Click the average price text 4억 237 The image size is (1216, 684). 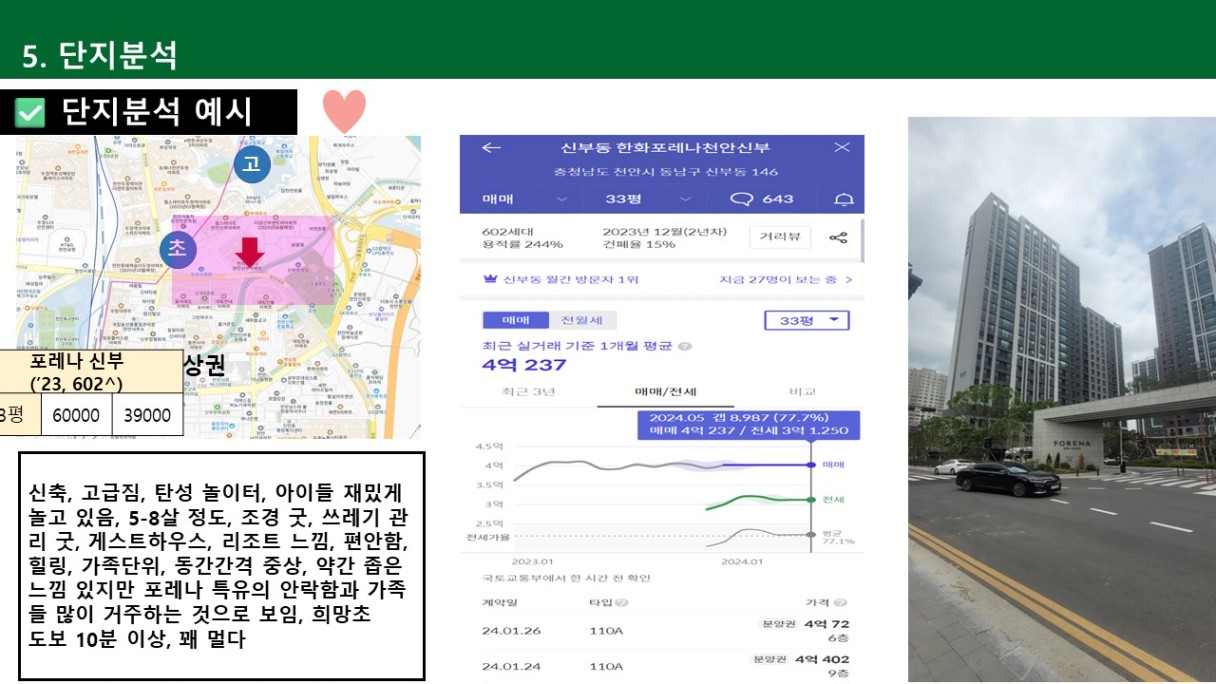point(524,364)
